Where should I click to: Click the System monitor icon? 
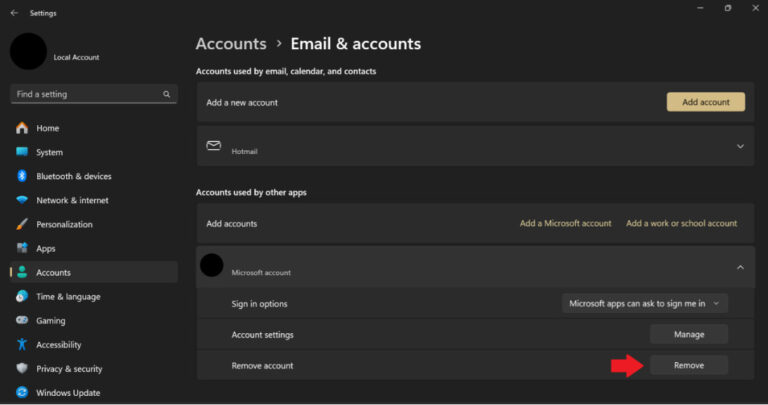[22, 152]
